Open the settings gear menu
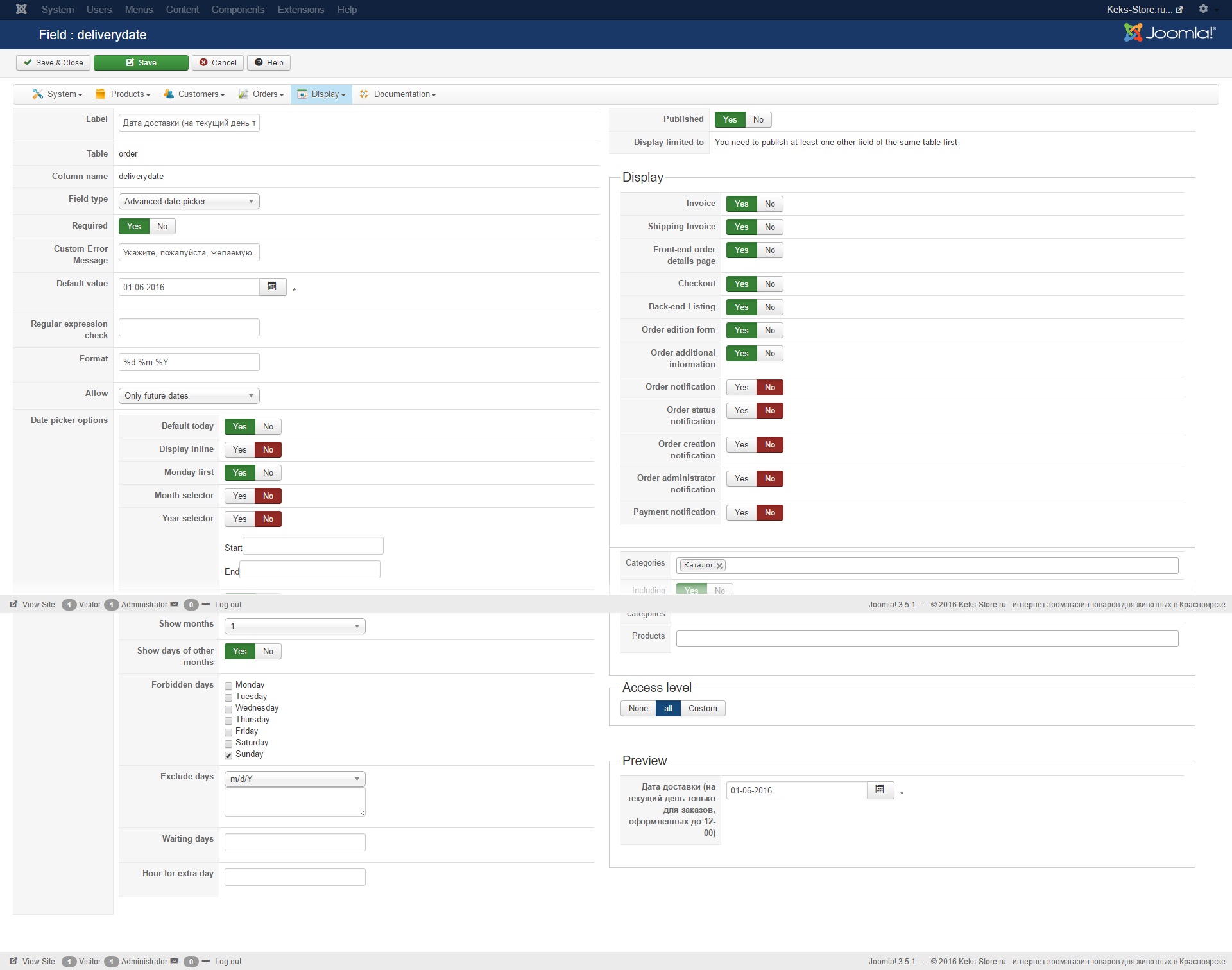The width and height of the screenshot is (1232, 970). pyautogui.click(x=1204, y=9)
